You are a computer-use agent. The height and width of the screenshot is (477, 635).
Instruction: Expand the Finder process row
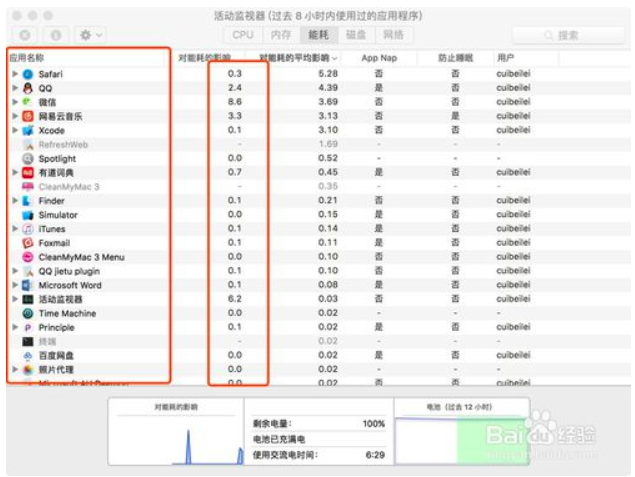[15, 201]
